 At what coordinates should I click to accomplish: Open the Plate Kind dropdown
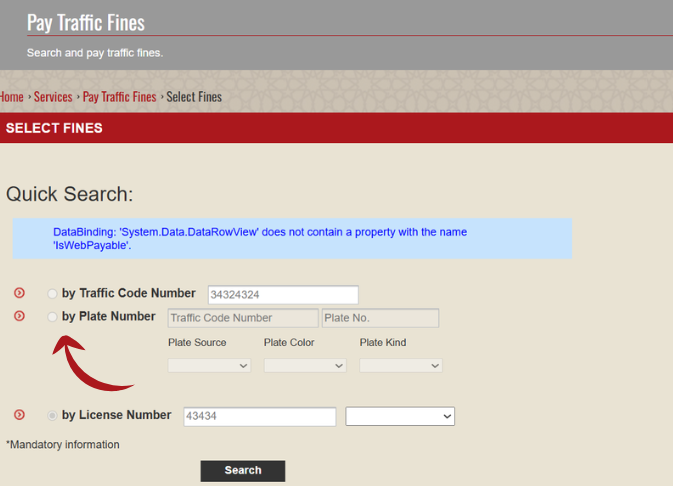[400, 366]
